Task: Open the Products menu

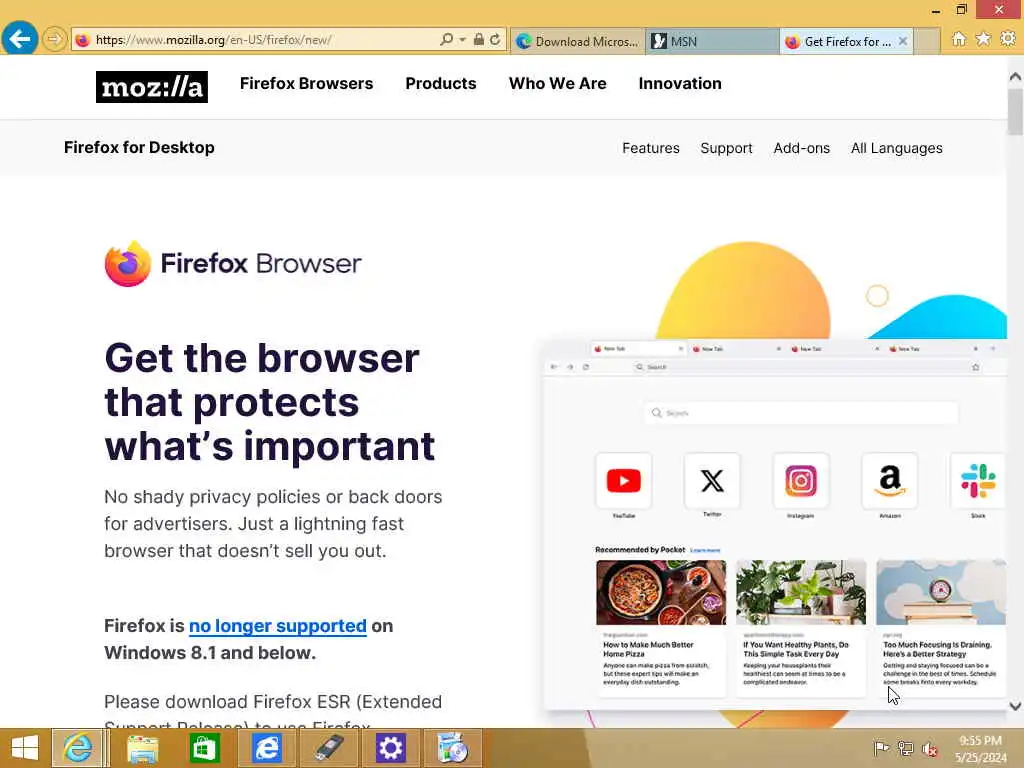Action: pos(441,84)
